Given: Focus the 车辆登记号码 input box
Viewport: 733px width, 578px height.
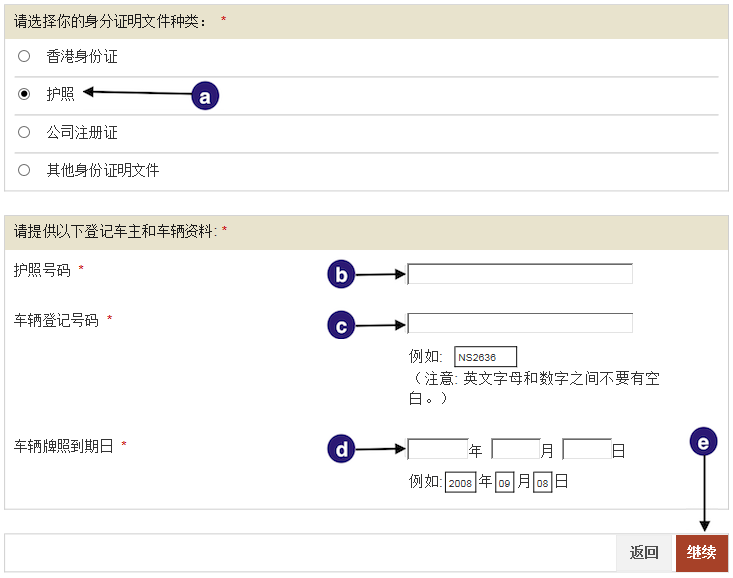Looking at the screenshot, I should 520,323.
